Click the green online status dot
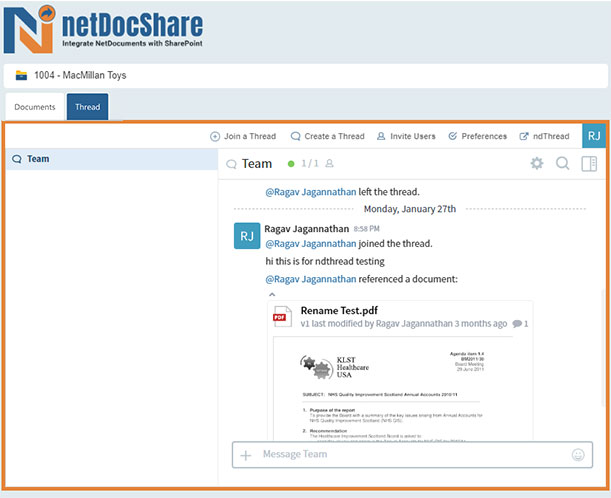611x498 pixels. click(x=291, y=164)
